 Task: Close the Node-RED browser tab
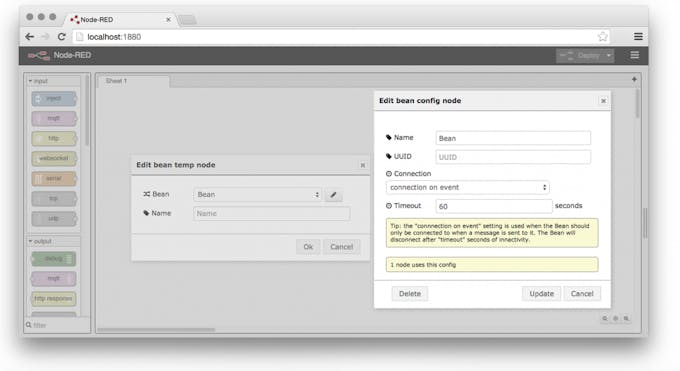point(168,20)
